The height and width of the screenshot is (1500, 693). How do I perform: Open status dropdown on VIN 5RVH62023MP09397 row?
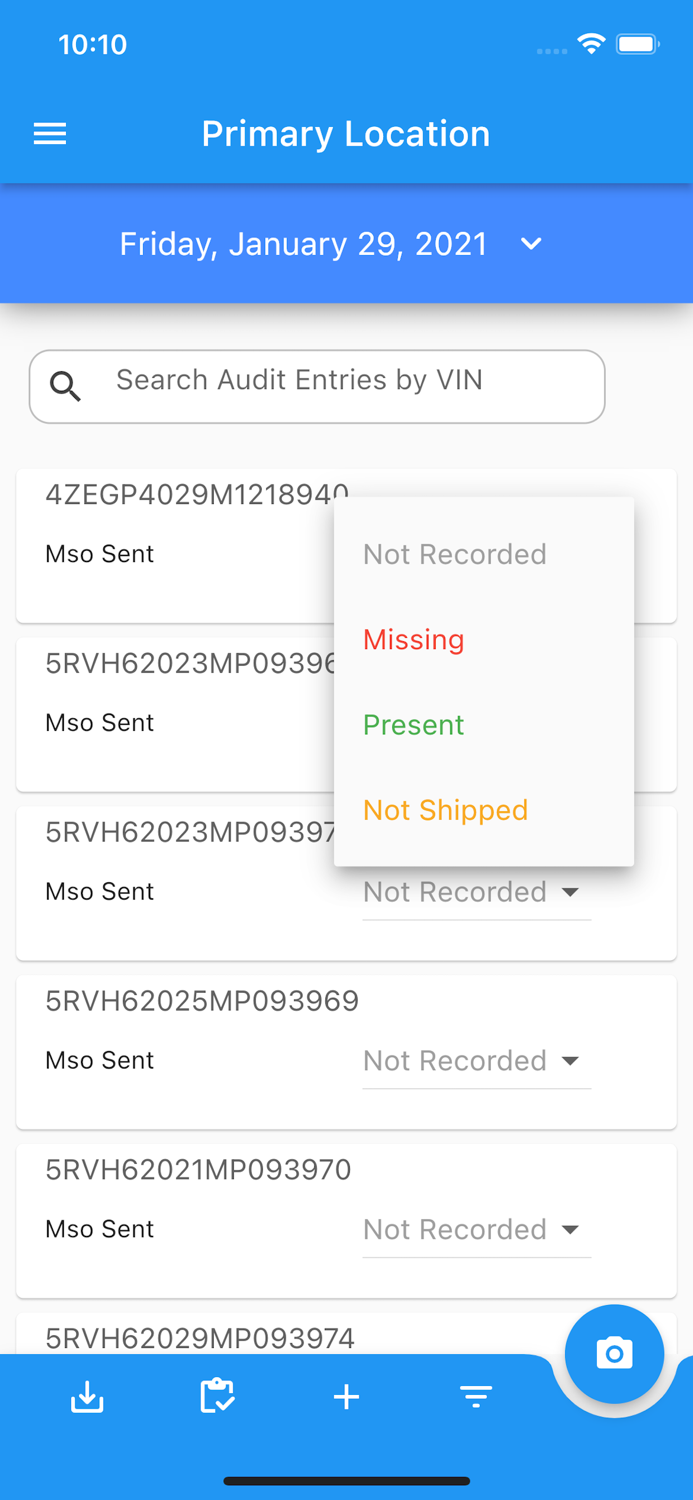click(476, 892)
